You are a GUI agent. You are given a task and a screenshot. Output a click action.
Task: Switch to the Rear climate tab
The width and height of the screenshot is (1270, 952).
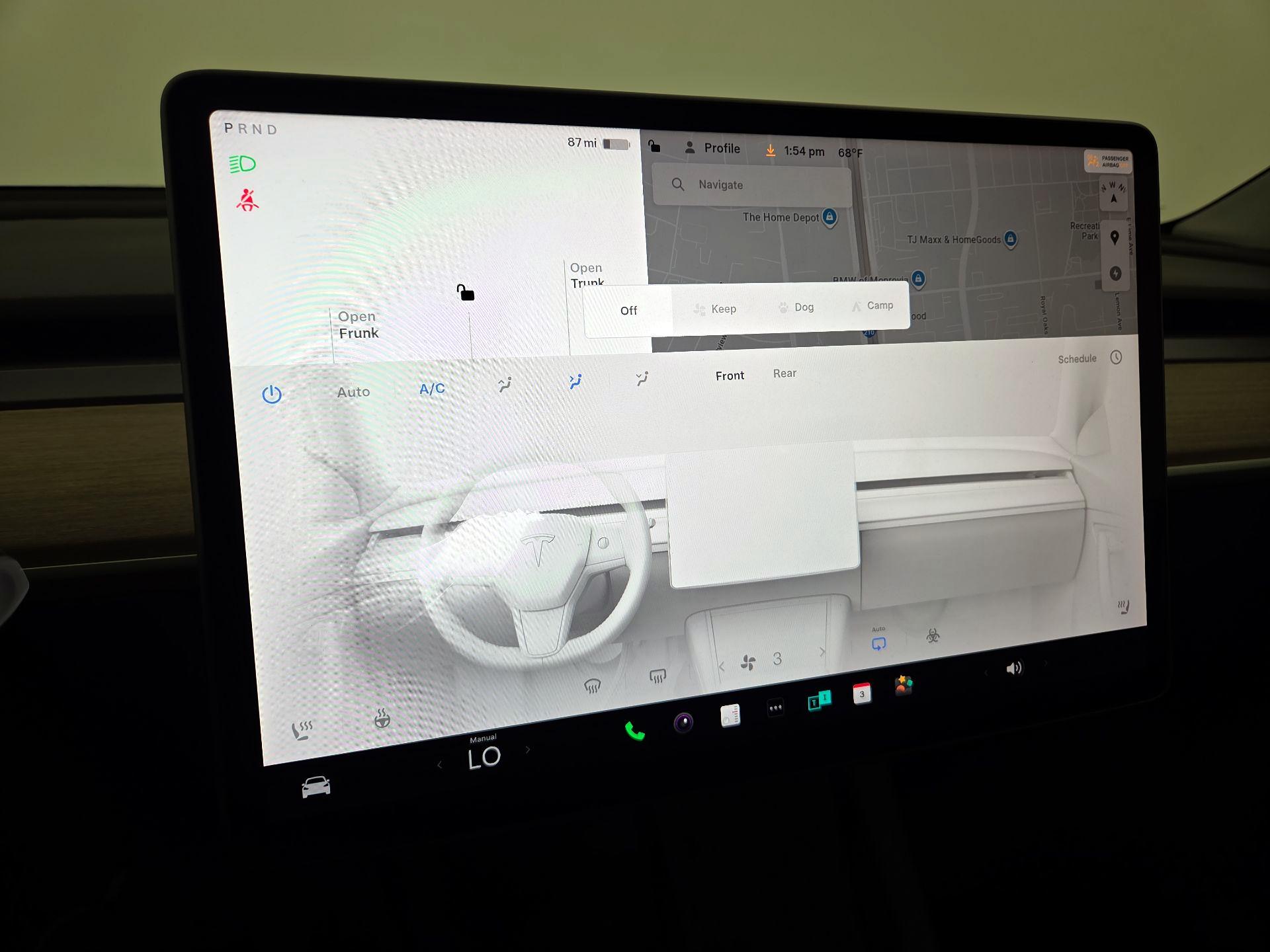[784, 374]
